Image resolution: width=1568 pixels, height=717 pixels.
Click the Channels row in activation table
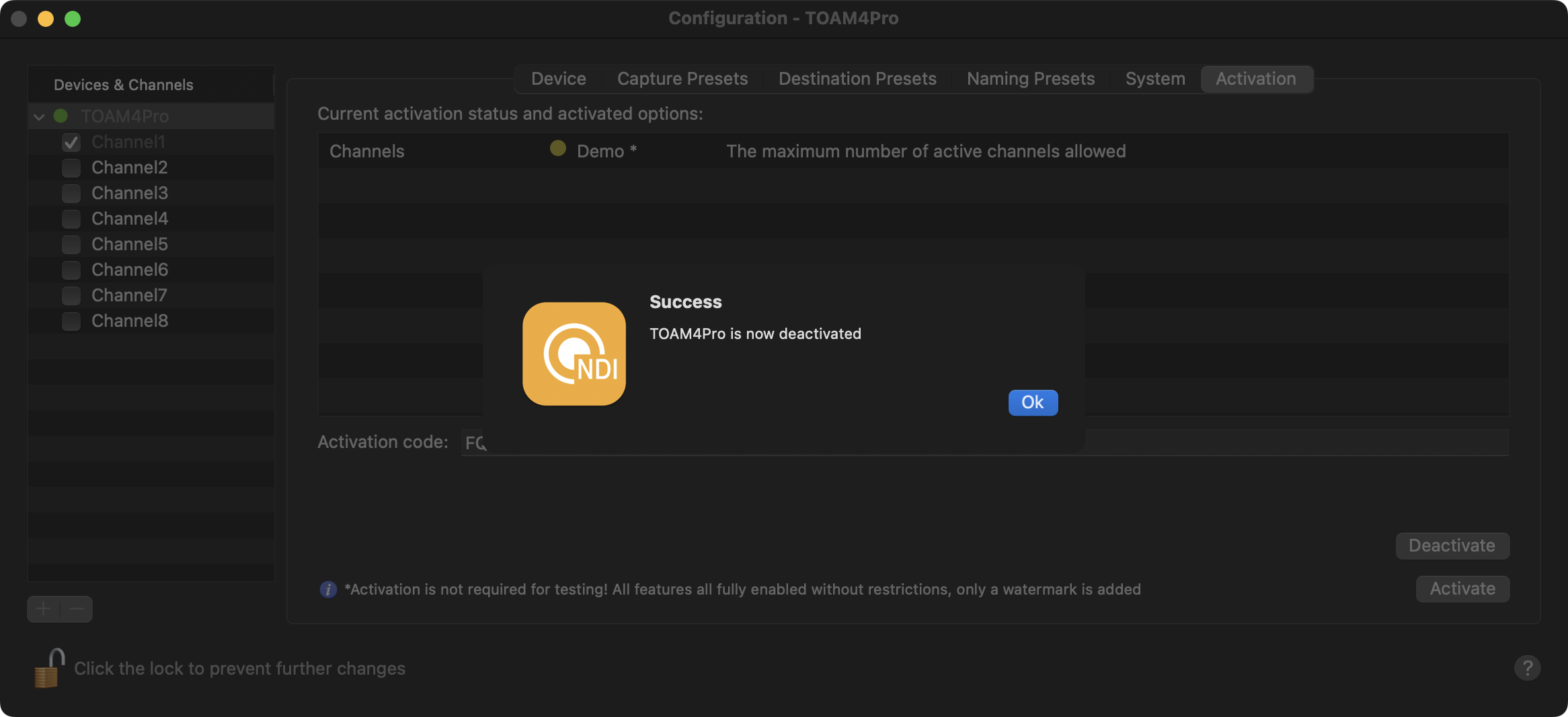tap(913, 151)
